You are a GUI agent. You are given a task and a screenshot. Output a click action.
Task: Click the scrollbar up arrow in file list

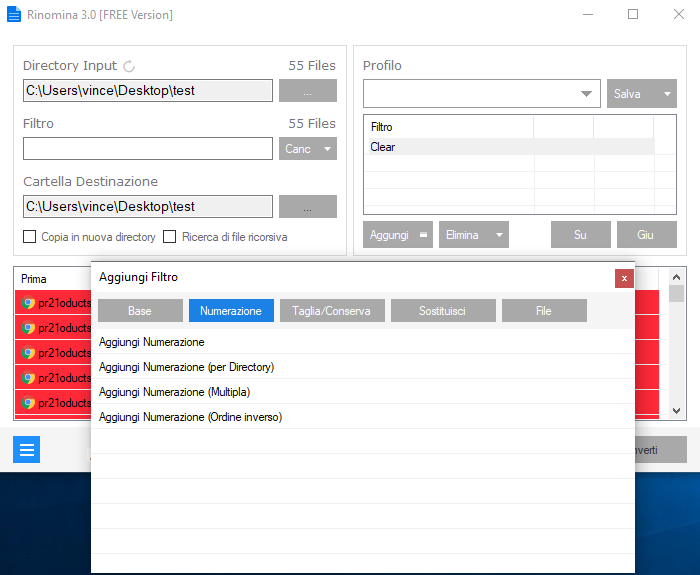coord(676,277)
